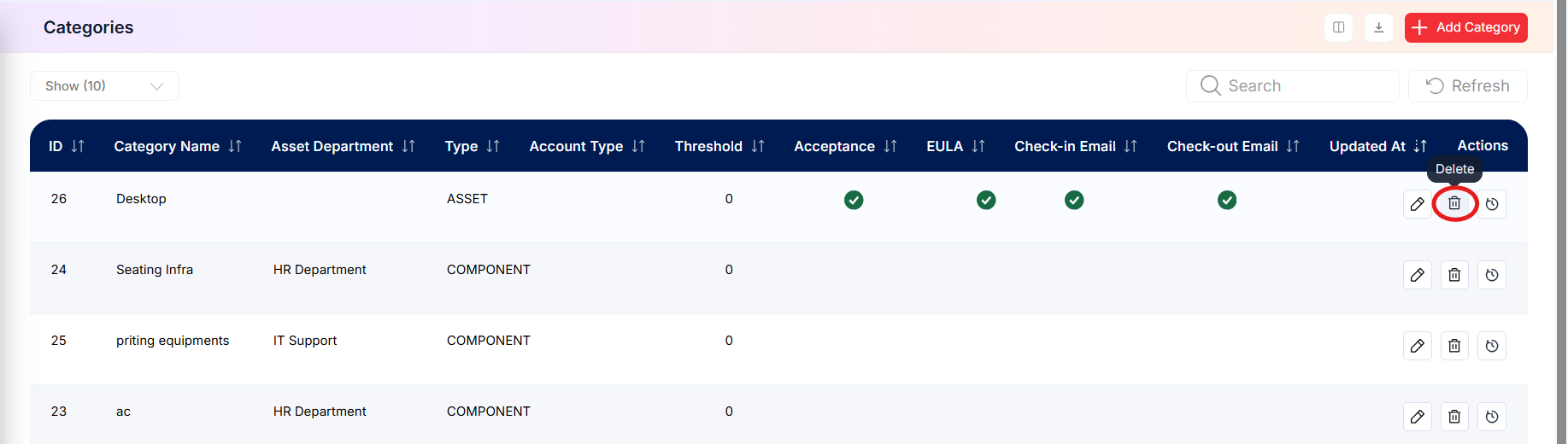Click Acceptance checkmark in Desktop row

854,200
